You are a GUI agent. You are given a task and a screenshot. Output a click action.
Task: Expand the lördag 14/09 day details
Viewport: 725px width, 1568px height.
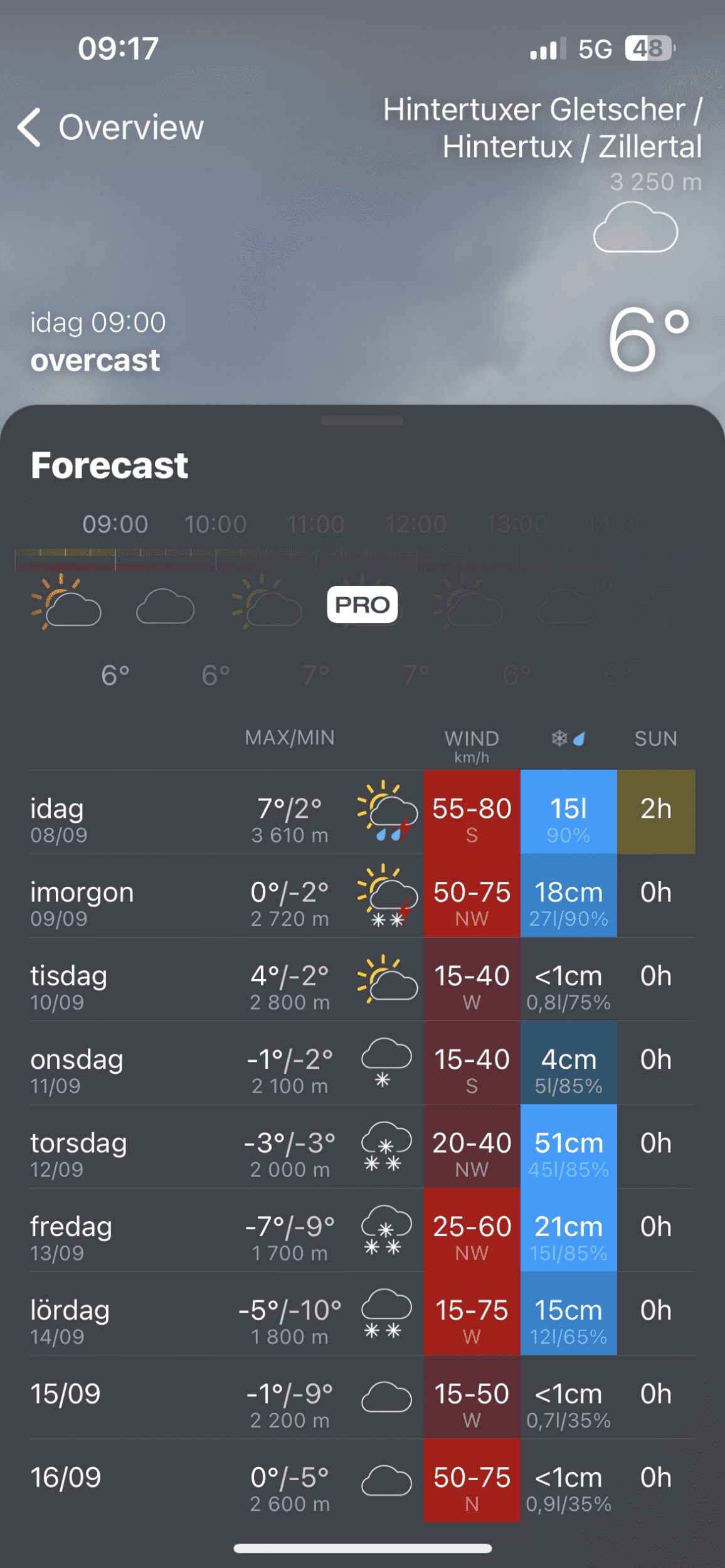tap(188, 1313)
